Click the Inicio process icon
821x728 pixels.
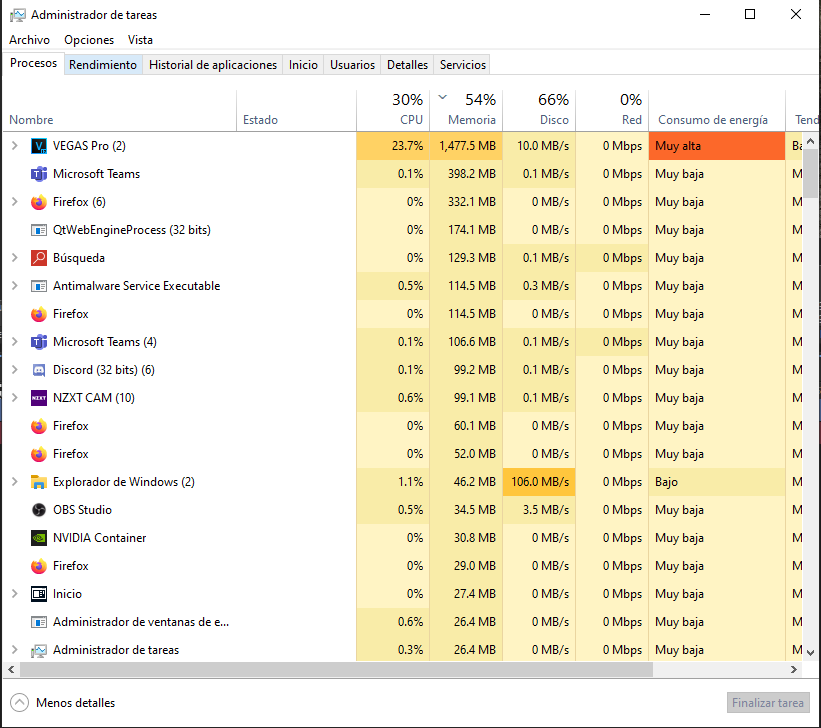39,594
